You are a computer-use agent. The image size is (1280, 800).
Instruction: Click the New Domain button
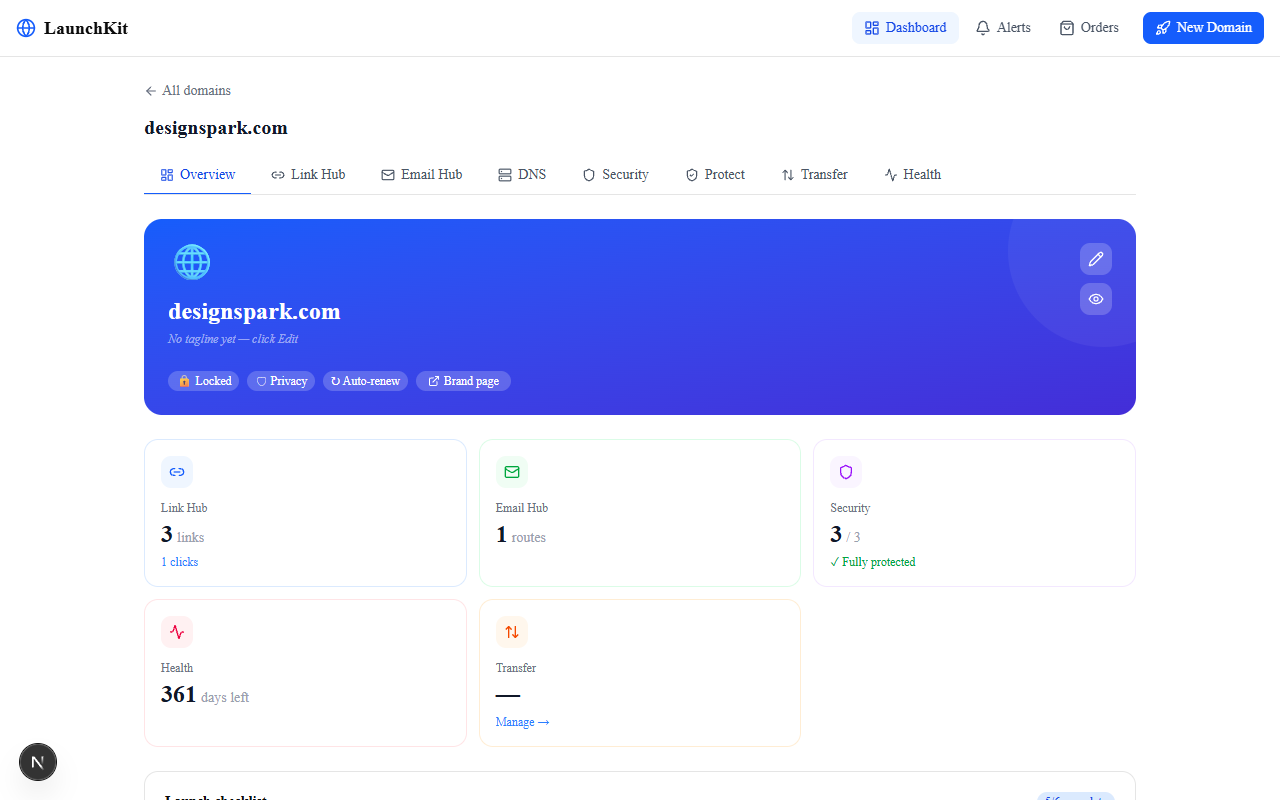1203,28
